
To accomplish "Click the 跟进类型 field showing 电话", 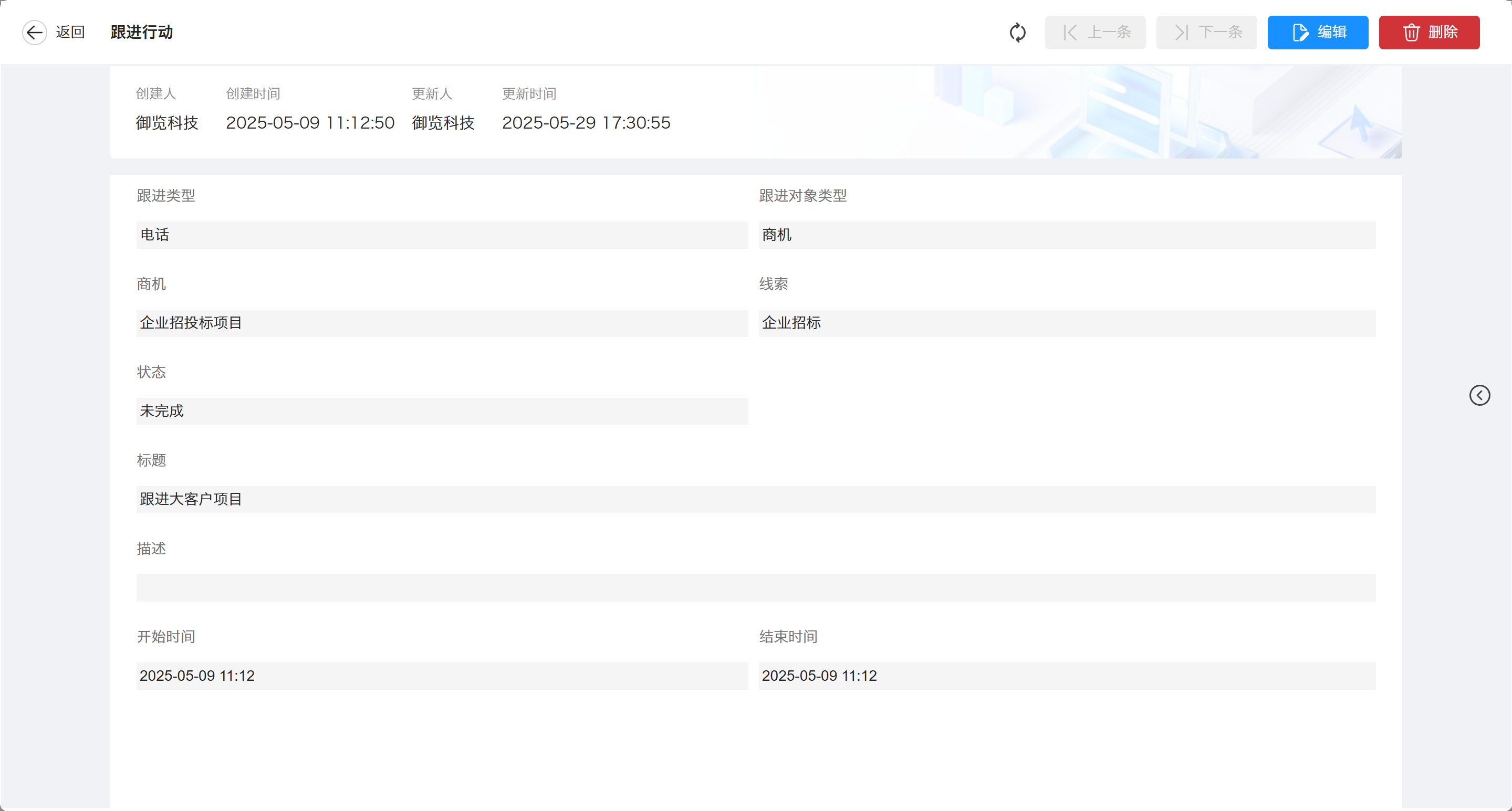I will [442, 235].
